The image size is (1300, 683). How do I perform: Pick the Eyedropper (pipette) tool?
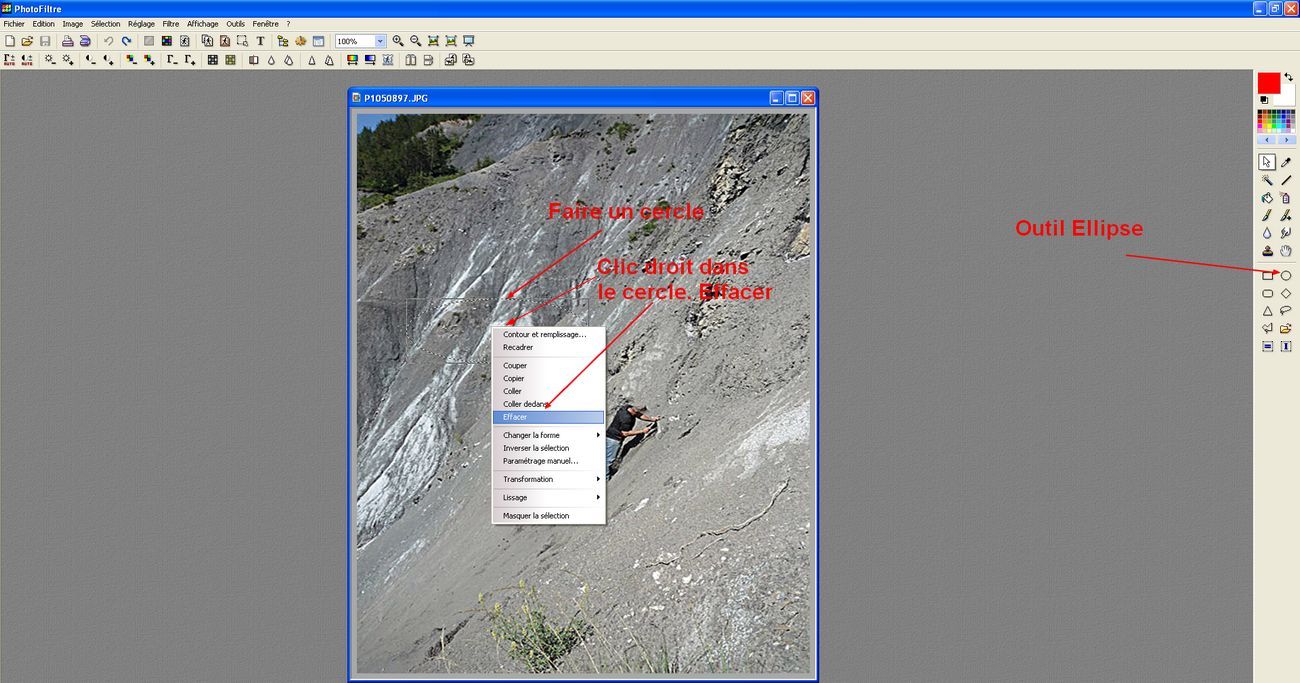tap(1286, 162)
